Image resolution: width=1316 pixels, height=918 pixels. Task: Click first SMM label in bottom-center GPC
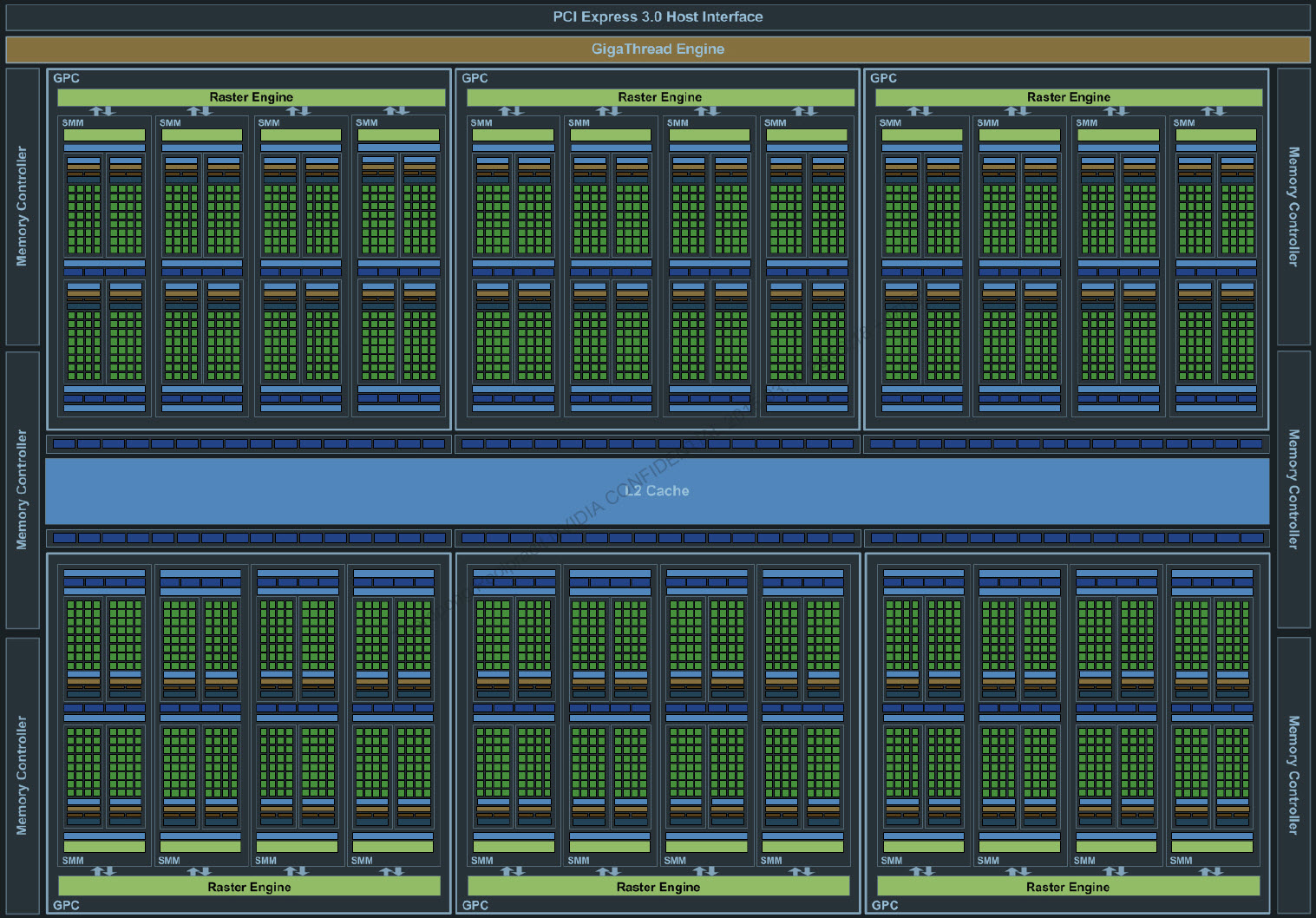click(481, 861)
